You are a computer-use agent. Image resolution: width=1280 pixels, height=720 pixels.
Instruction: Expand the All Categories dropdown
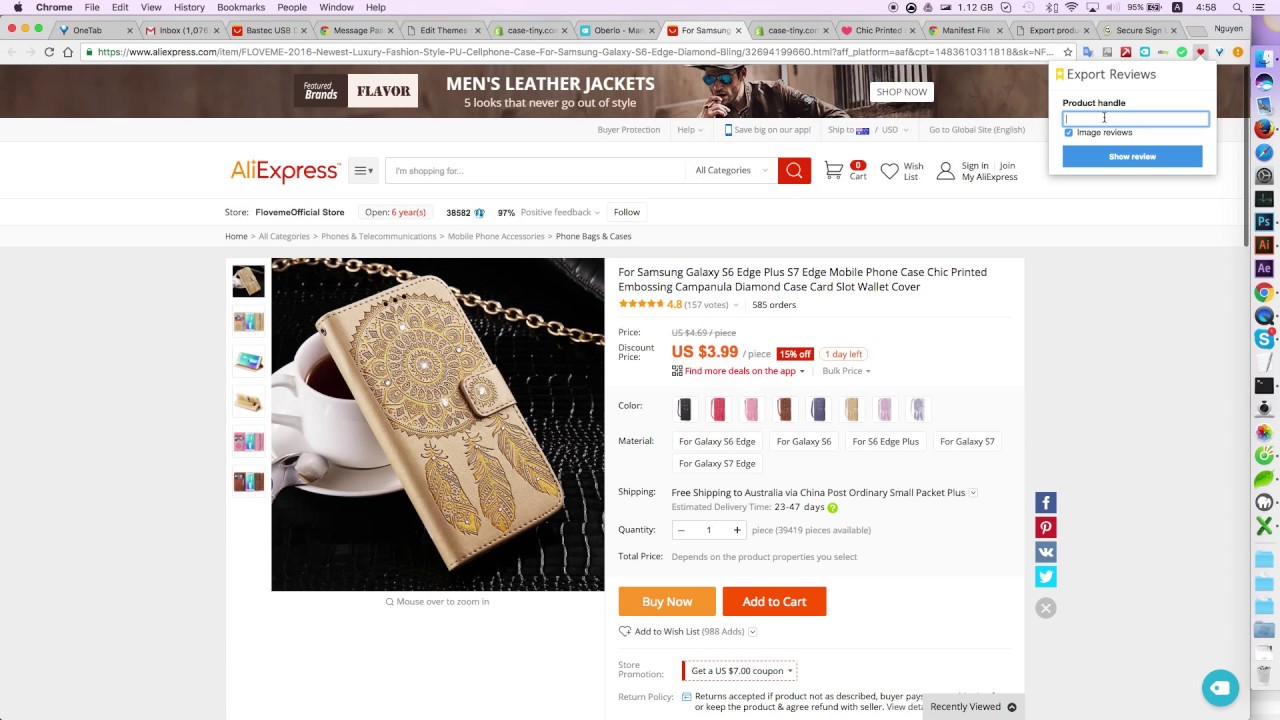731,170
